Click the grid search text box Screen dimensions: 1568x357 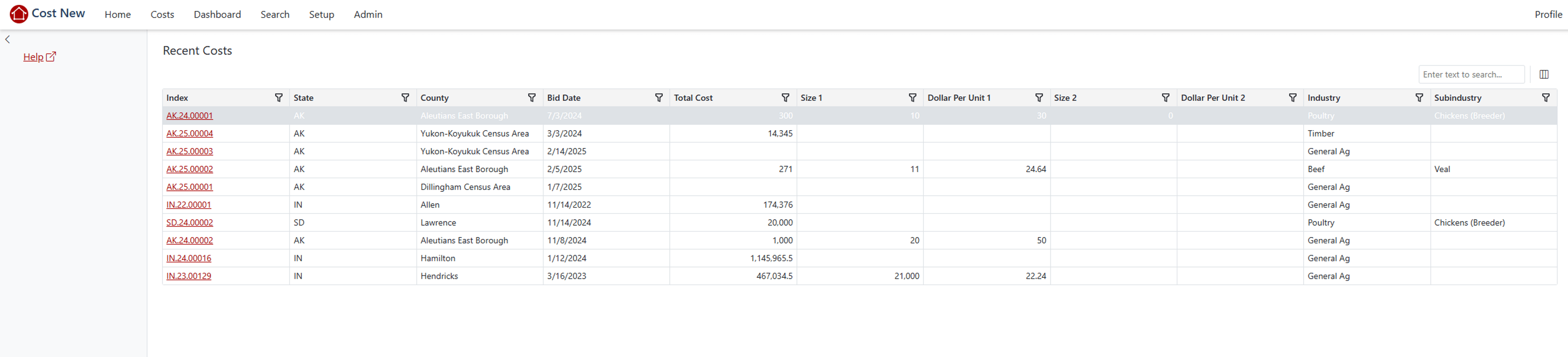click(1470, 74)
